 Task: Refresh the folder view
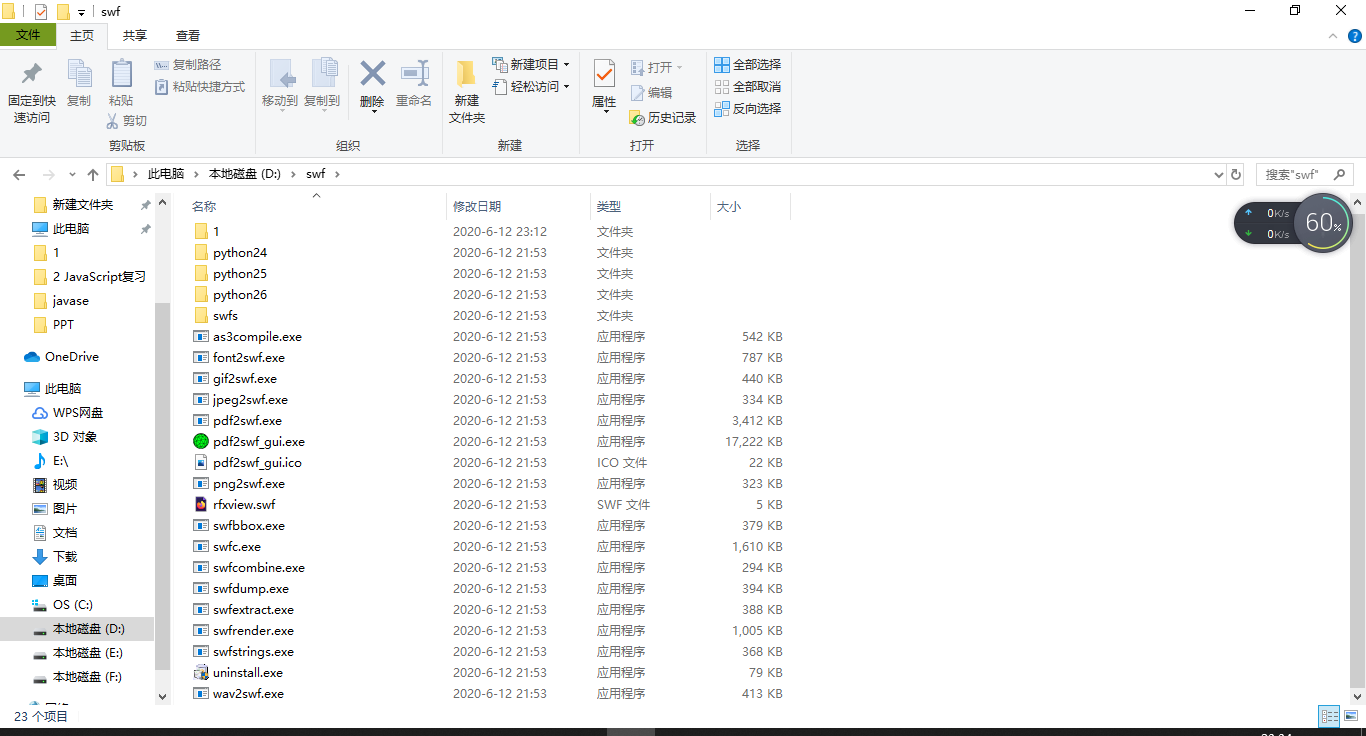[1236, 174]
